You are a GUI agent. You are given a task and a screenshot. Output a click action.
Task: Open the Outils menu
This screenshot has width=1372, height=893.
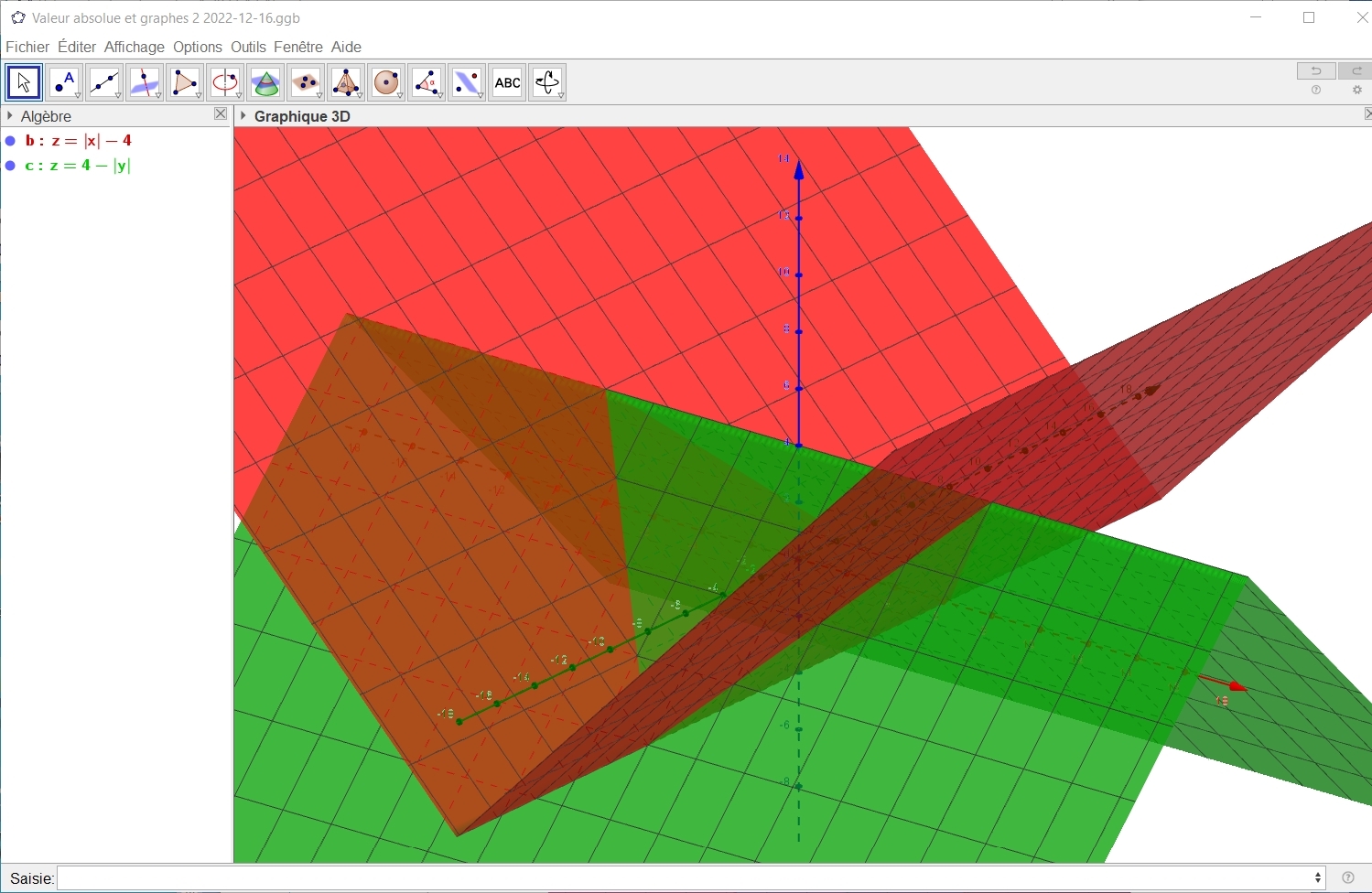click(248, 47)
